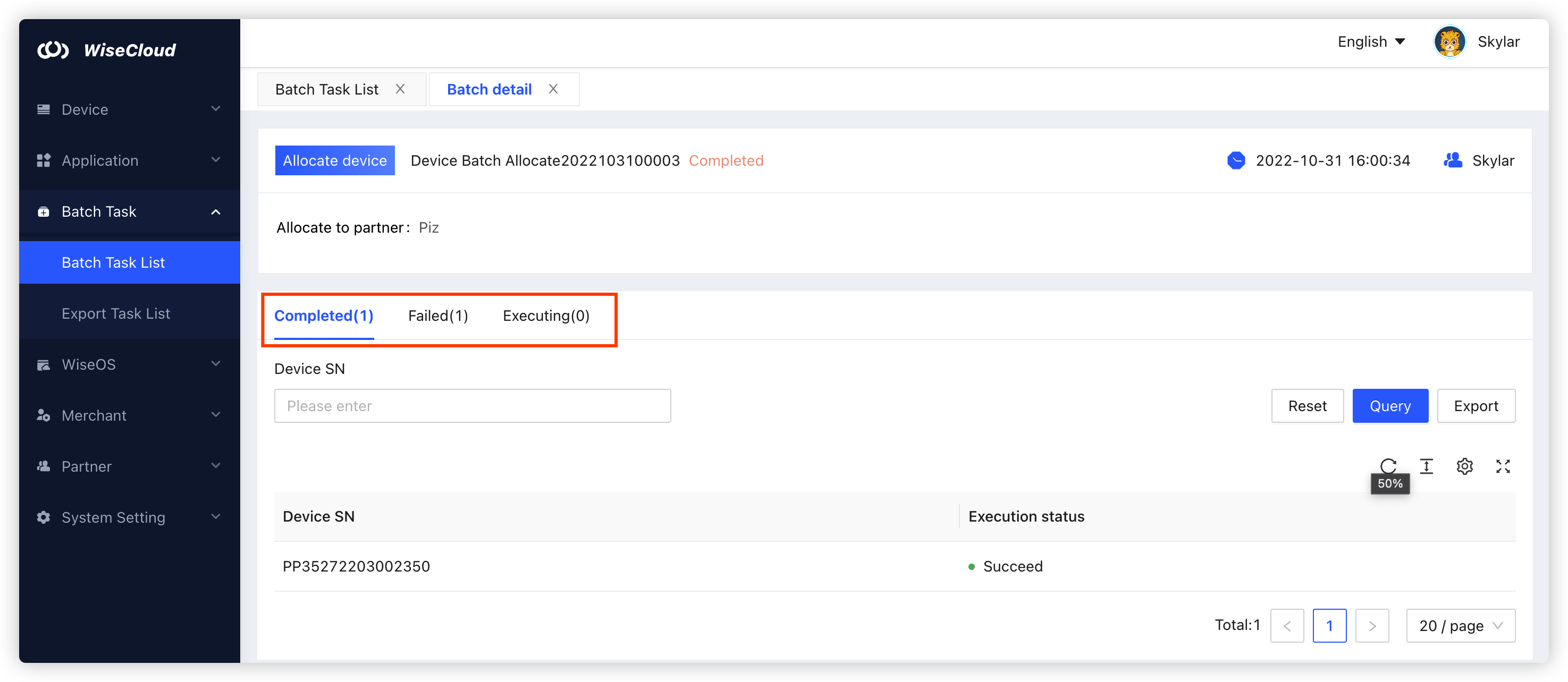Image resolution: width=1568 pixels, height=682 pixels.
Task: Close the Batch detail tab
Action: click(553, 89)
